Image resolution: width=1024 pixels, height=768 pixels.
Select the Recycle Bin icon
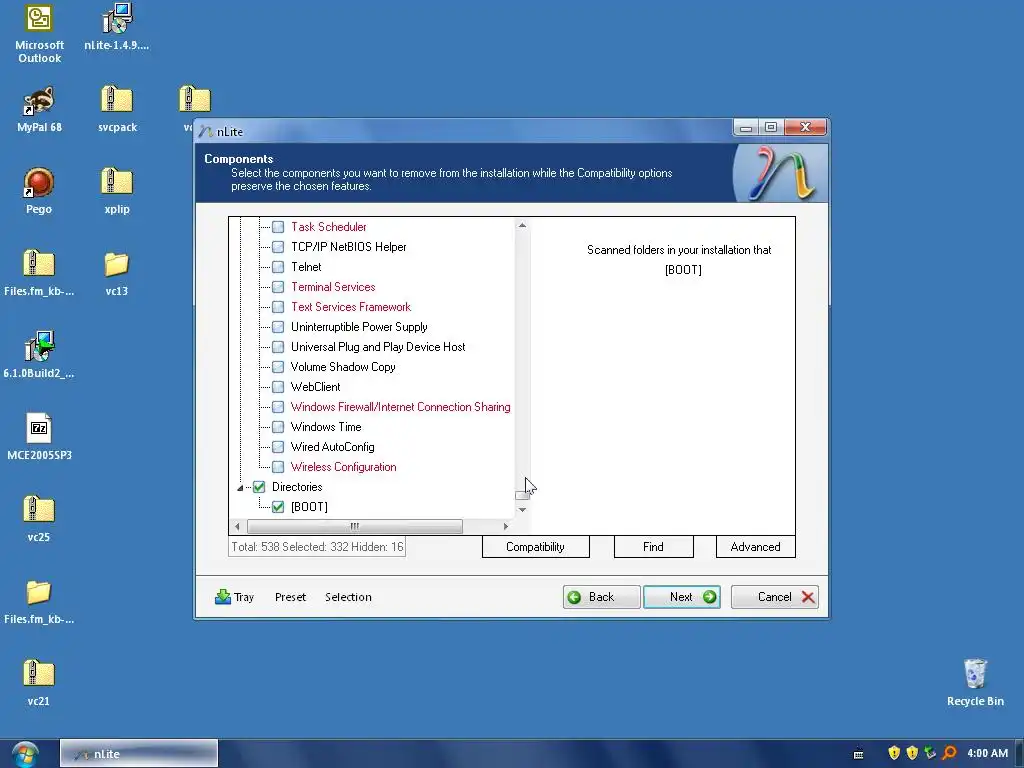coord(975,683)
